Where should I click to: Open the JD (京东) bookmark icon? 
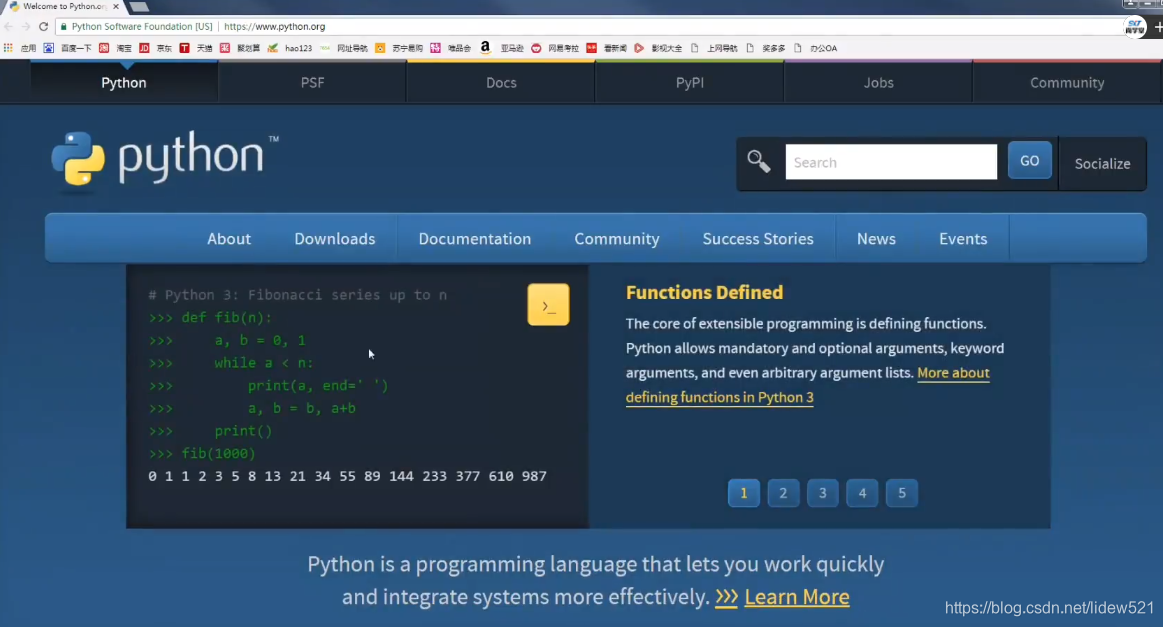click(x=143, y=47)
